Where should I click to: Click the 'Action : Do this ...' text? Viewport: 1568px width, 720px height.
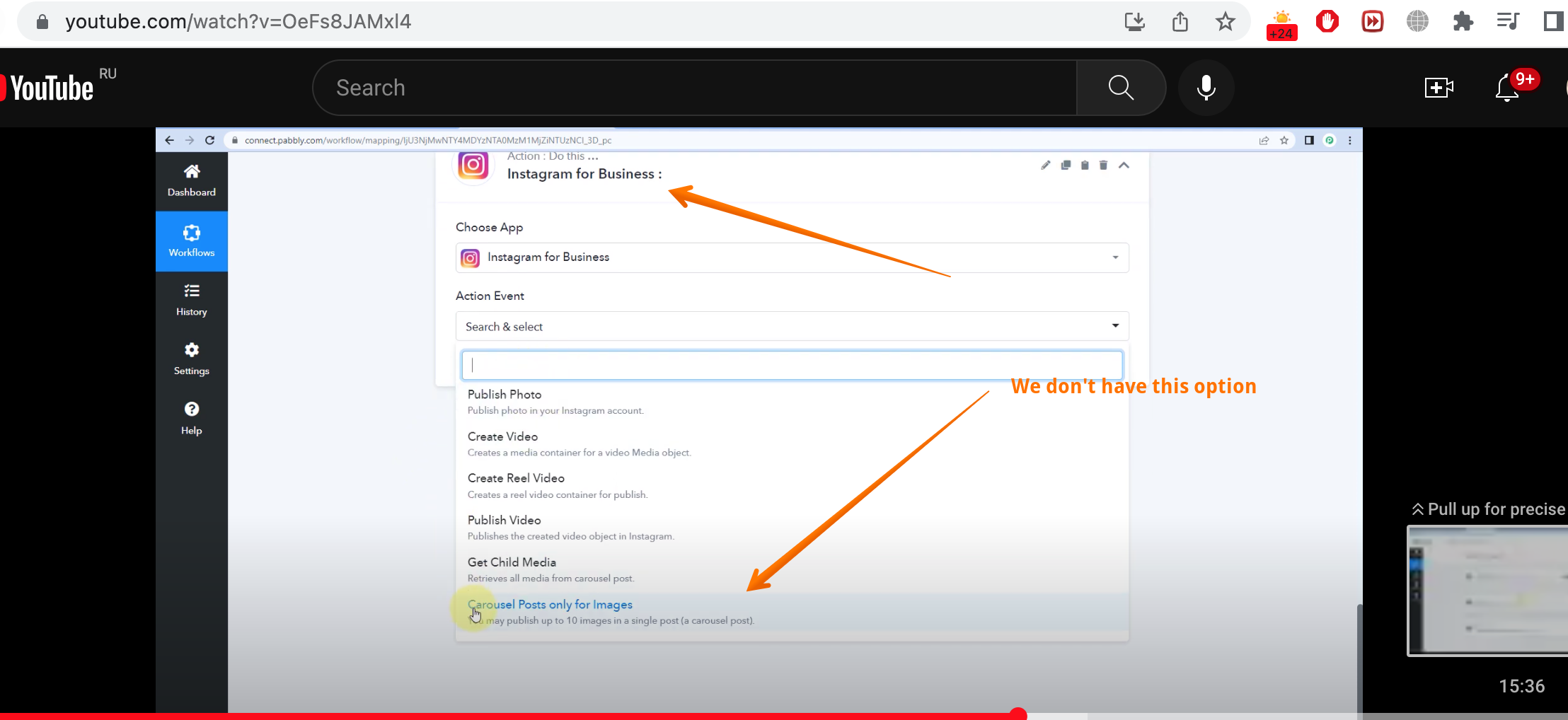click(x=553, y=156)
